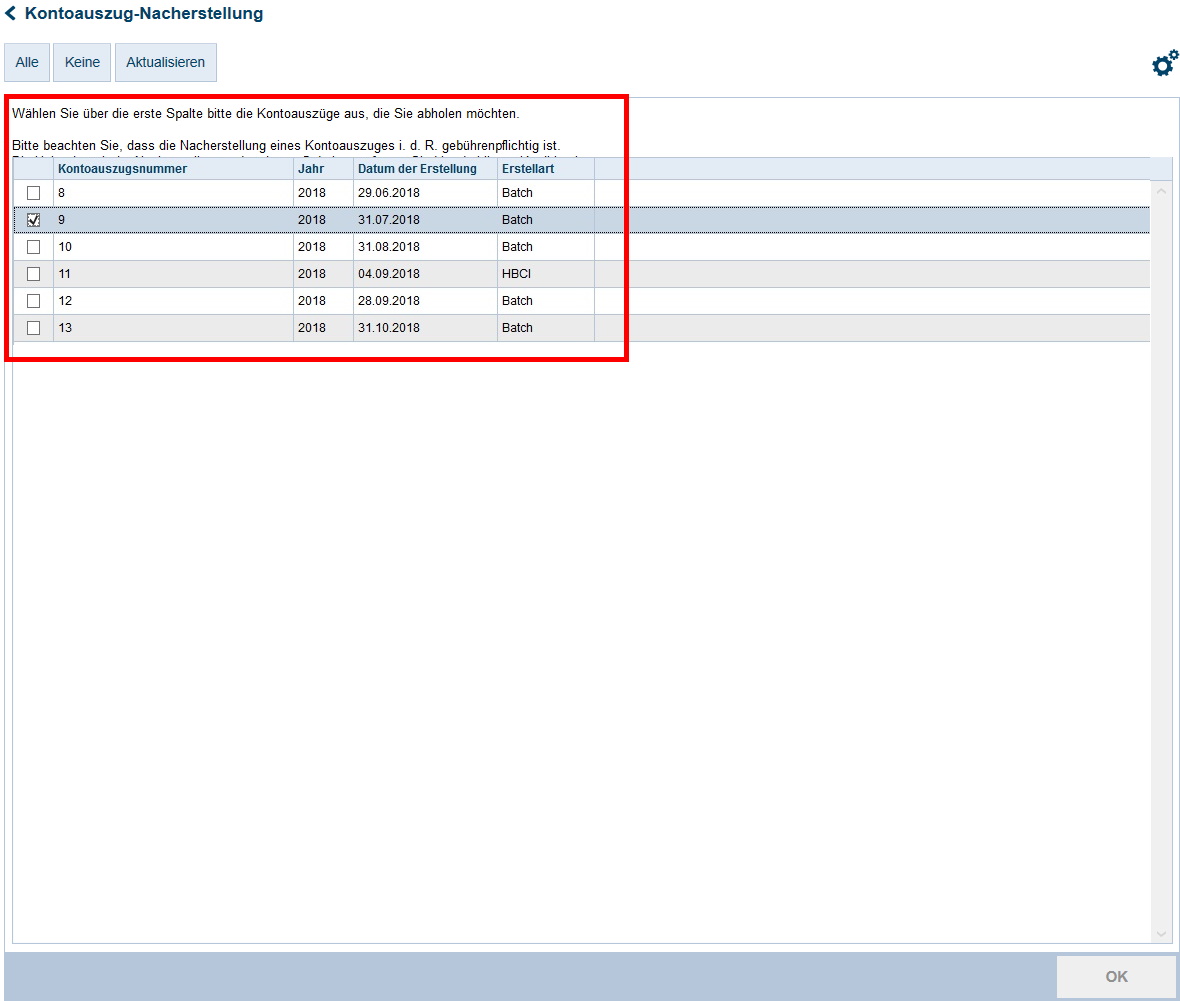Select the checkbox for statement number 12

pyautogui.click(x=33, y=301)
